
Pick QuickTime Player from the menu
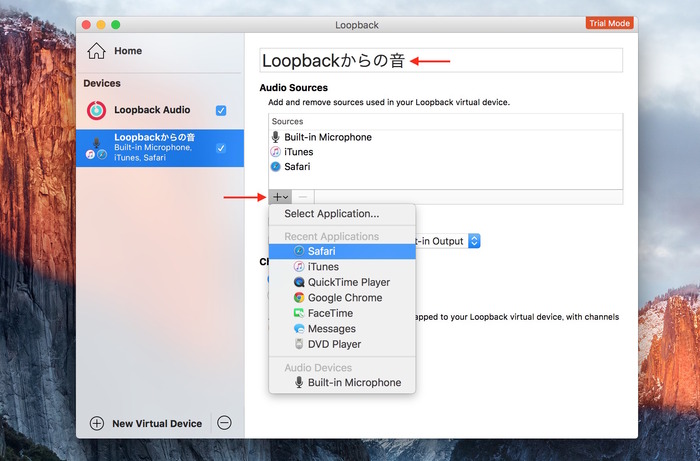(x=342, y=282)
